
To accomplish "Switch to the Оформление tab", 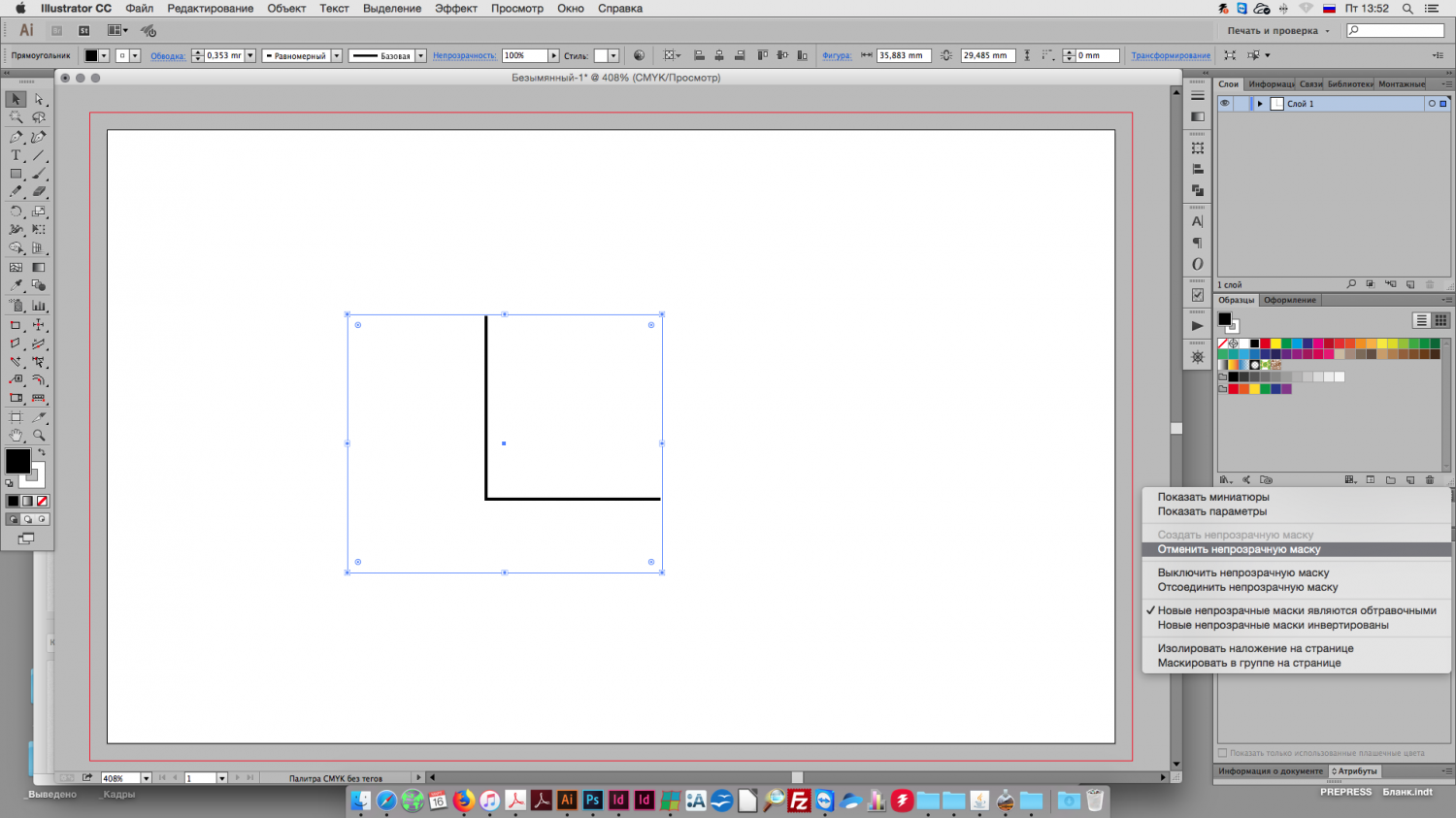I will 1289,300.
